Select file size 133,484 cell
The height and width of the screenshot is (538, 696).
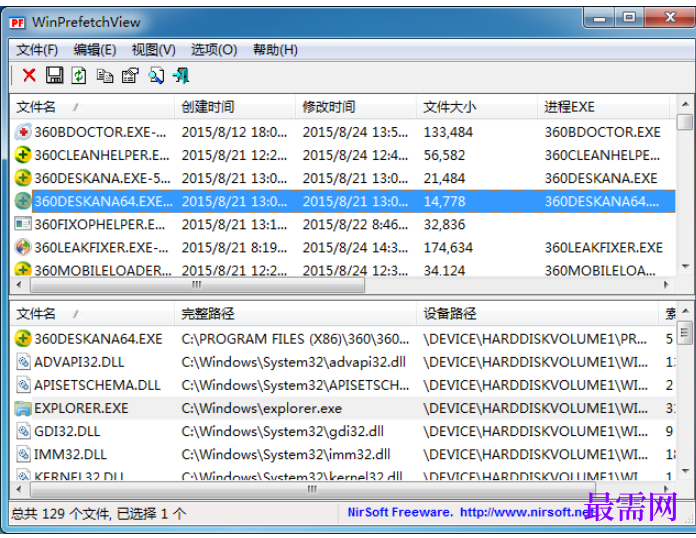448,132
